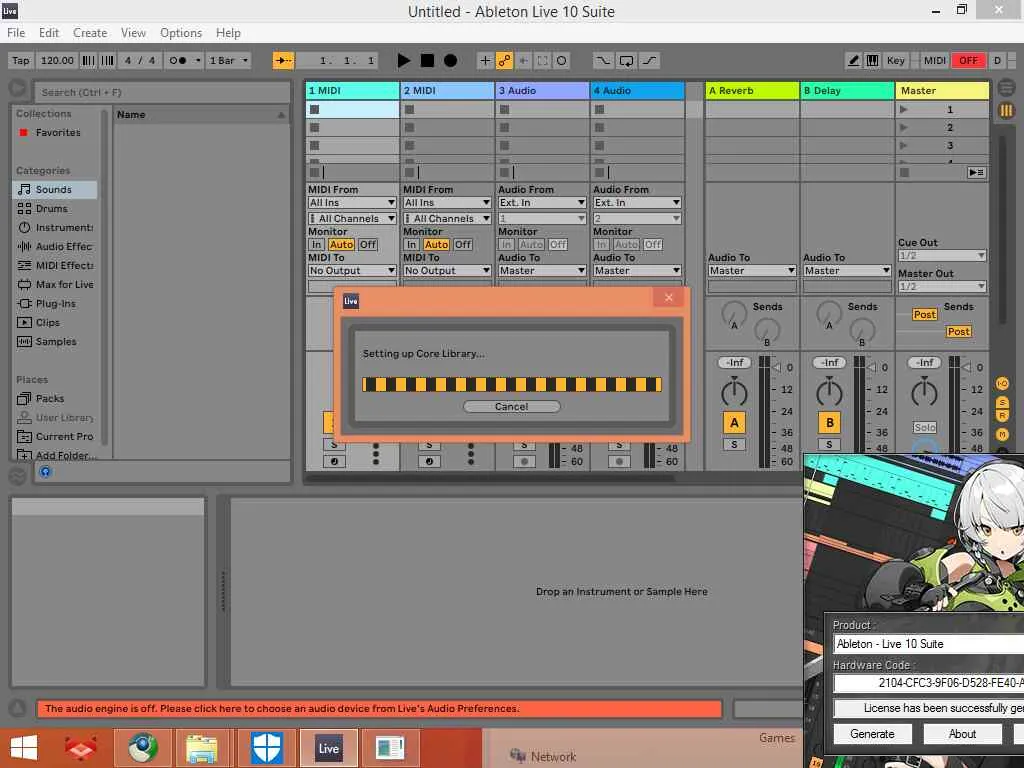Toggle MIDI Map Mode button

[935, 61]
